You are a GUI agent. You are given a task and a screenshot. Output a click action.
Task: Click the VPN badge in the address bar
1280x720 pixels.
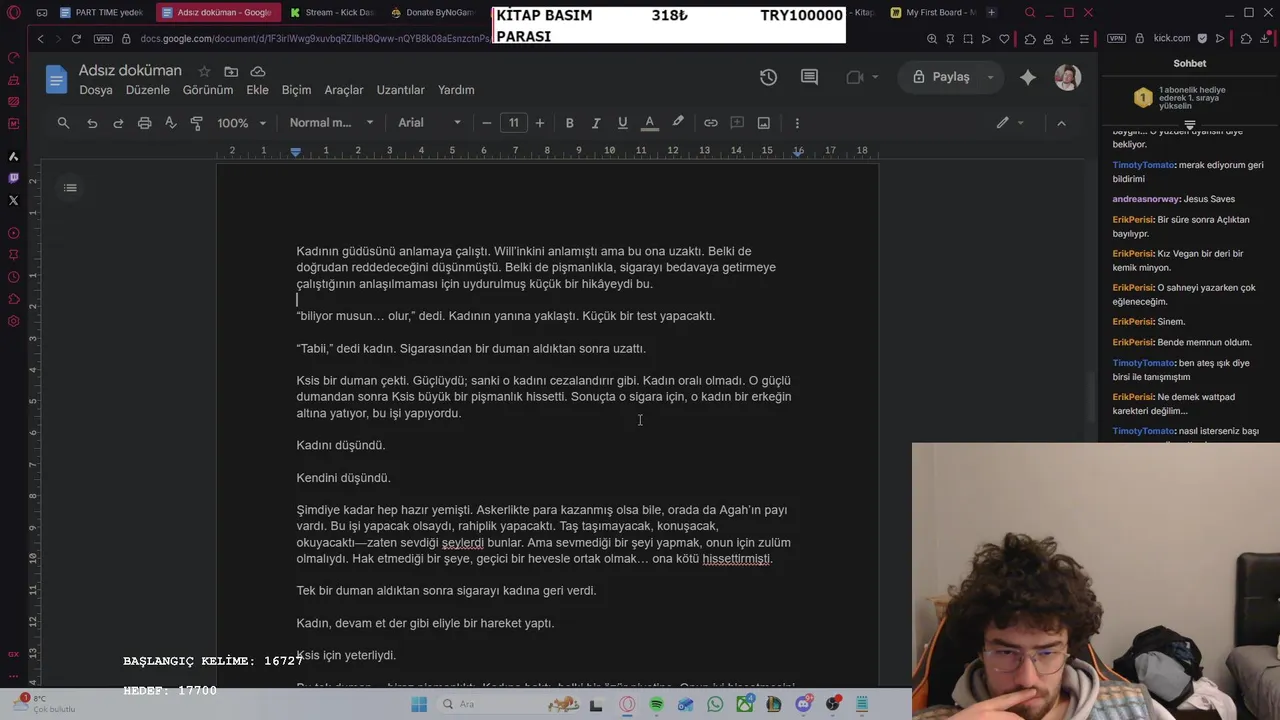tap(103, 39)
